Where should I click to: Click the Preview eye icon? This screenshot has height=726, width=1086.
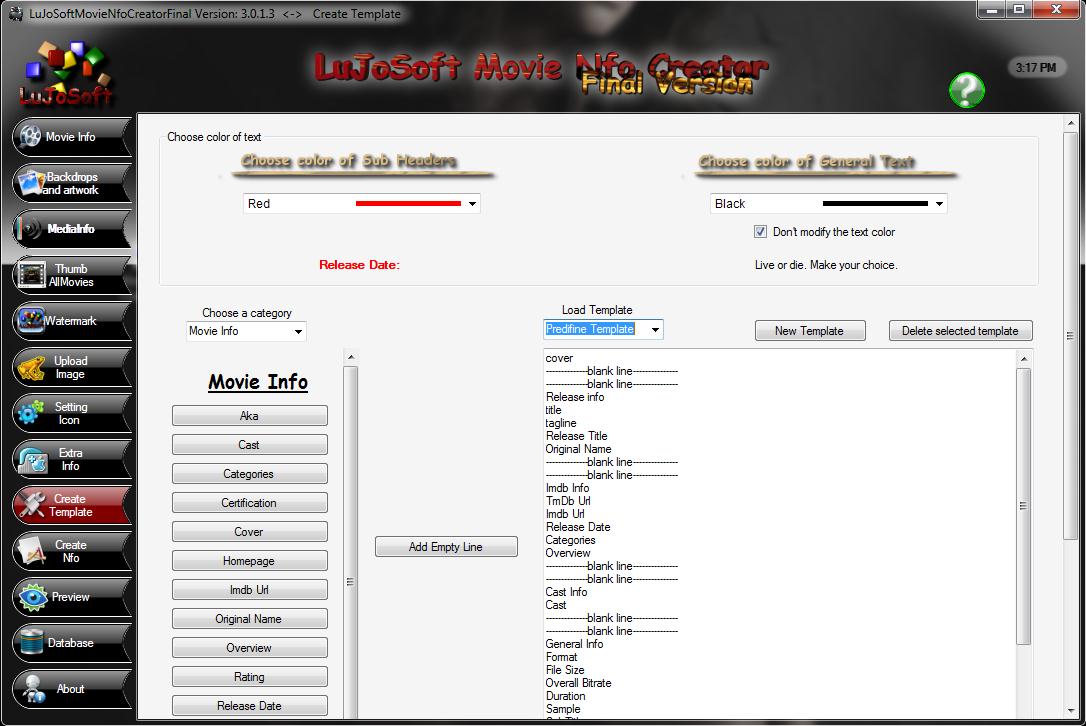[33, 597]
